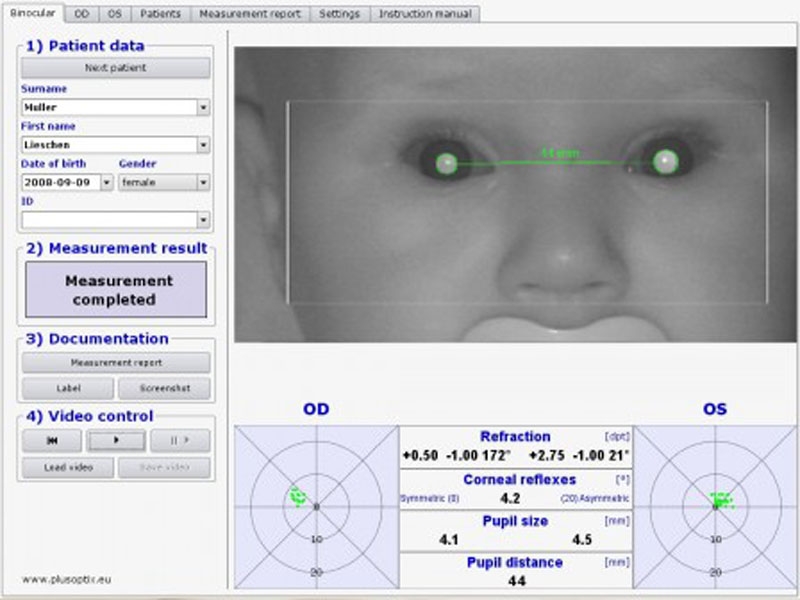
Task: Click the Next patient button
Action: tap(116, 68)
